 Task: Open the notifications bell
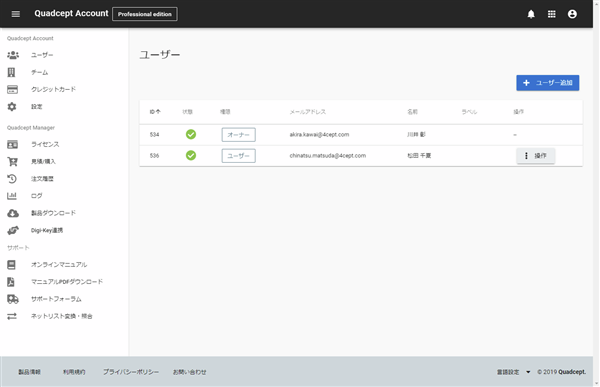coord(531,14)
